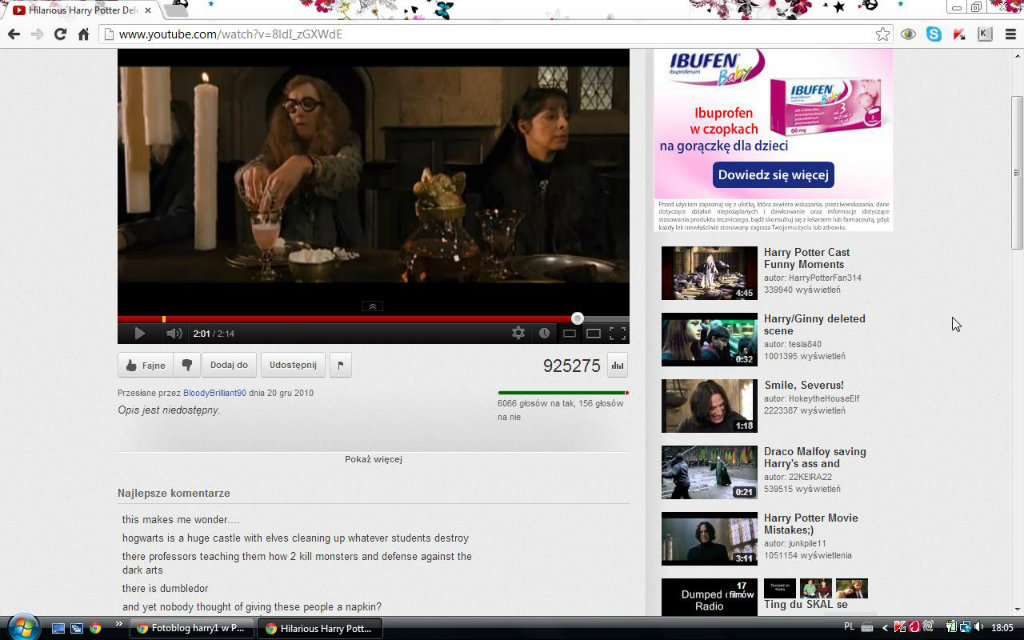Open the eye extension icon in the toolbar
The width and height of the screenshot is (1024, 640).
[x=908, y=34]
